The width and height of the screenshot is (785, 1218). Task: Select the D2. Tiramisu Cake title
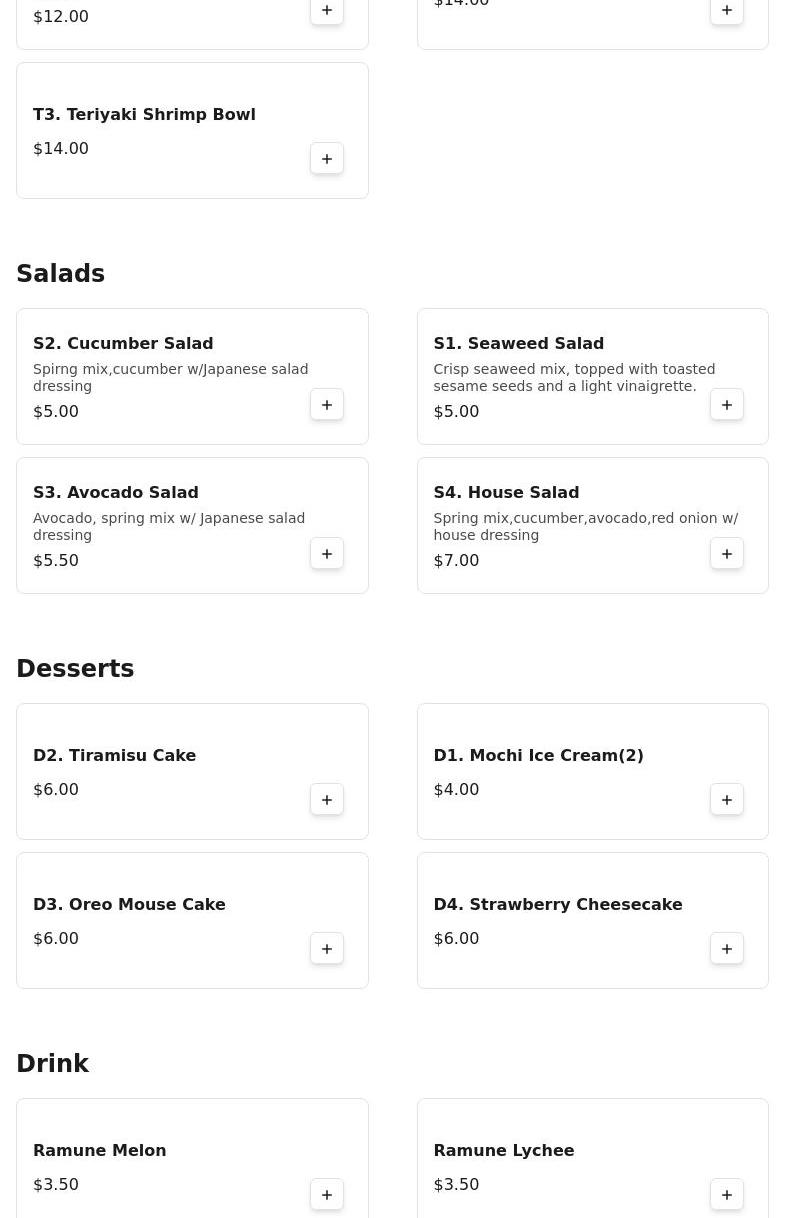pyautogui.click(x=114, y=755)
